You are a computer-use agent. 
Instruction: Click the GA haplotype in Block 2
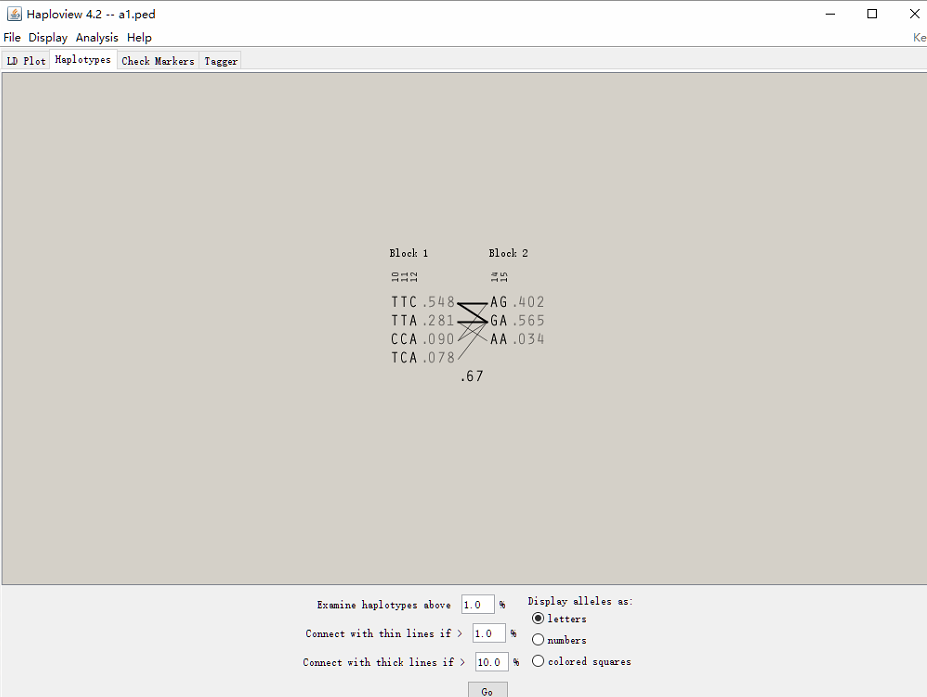point(498,320)
